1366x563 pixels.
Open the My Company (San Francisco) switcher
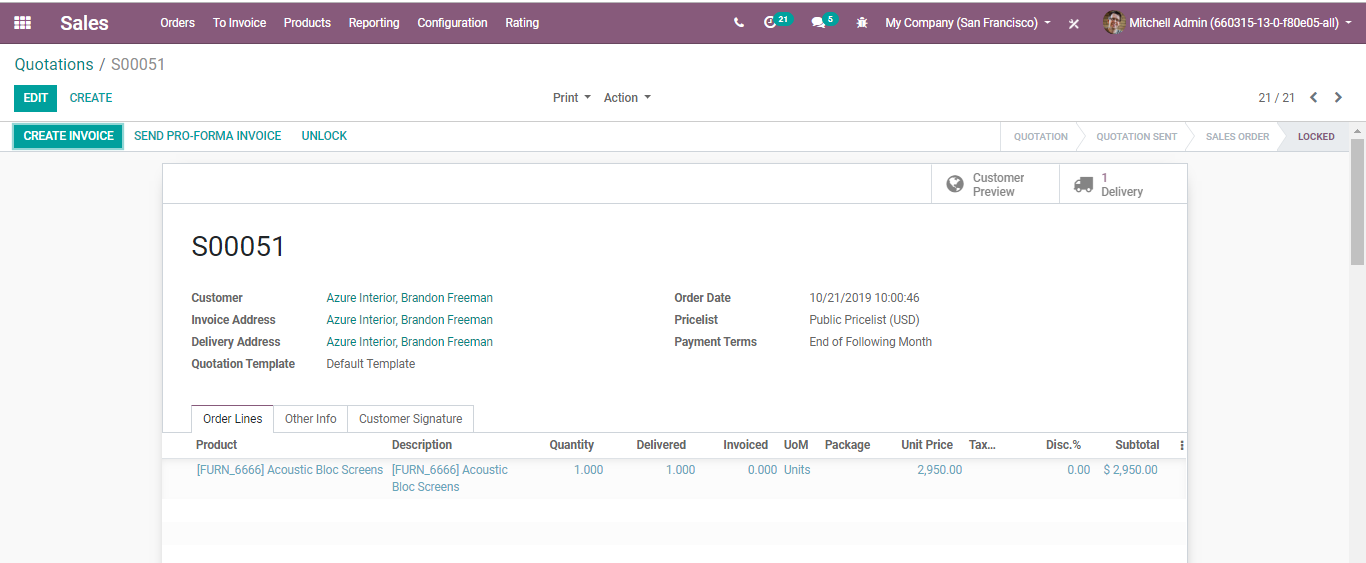tap(967, 23)
